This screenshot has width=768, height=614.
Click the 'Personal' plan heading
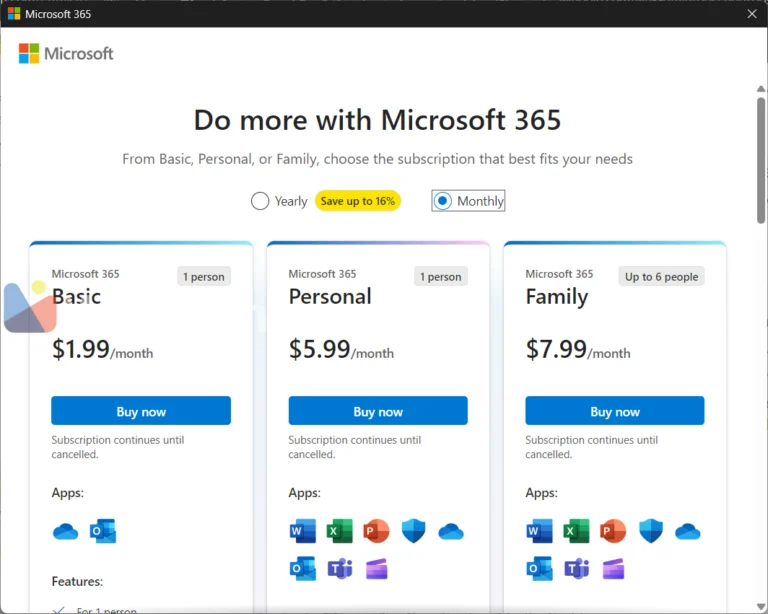pyautogui.click(x=330, y=296)
